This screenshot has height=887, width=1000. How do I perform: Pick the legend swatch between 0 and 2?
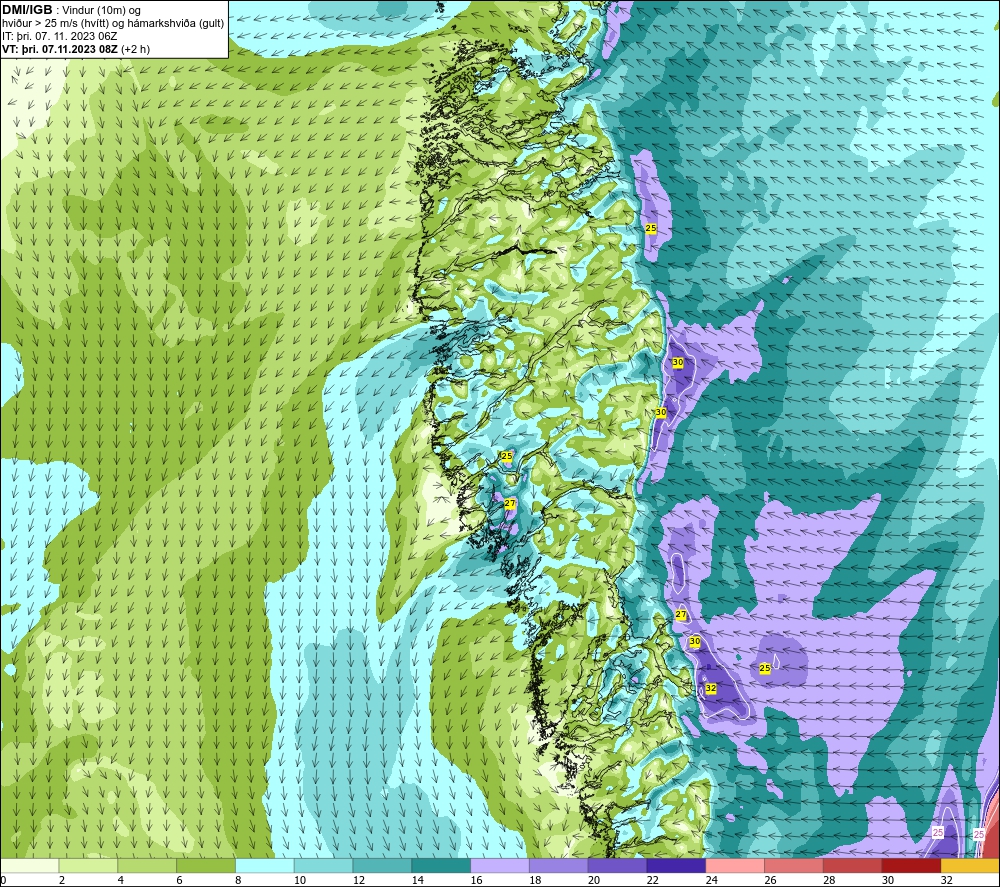click(29, 866)
